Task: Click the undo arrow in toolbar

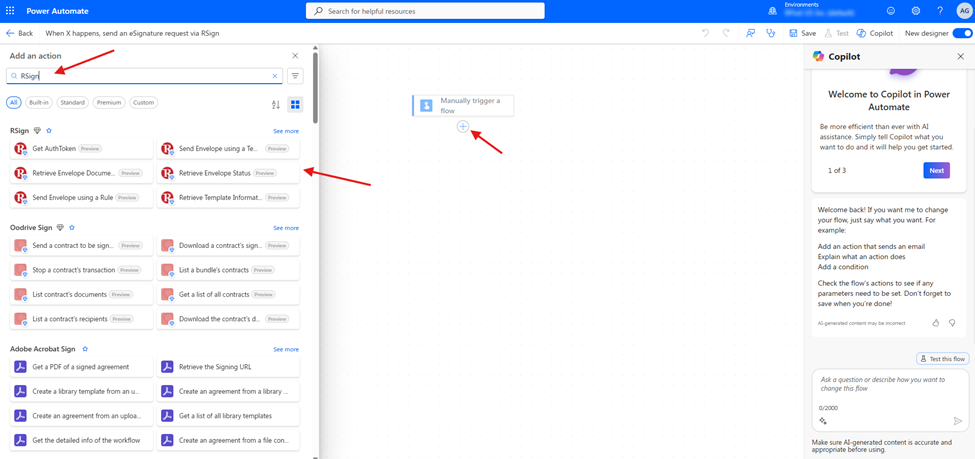Action: tap(705, 33)
